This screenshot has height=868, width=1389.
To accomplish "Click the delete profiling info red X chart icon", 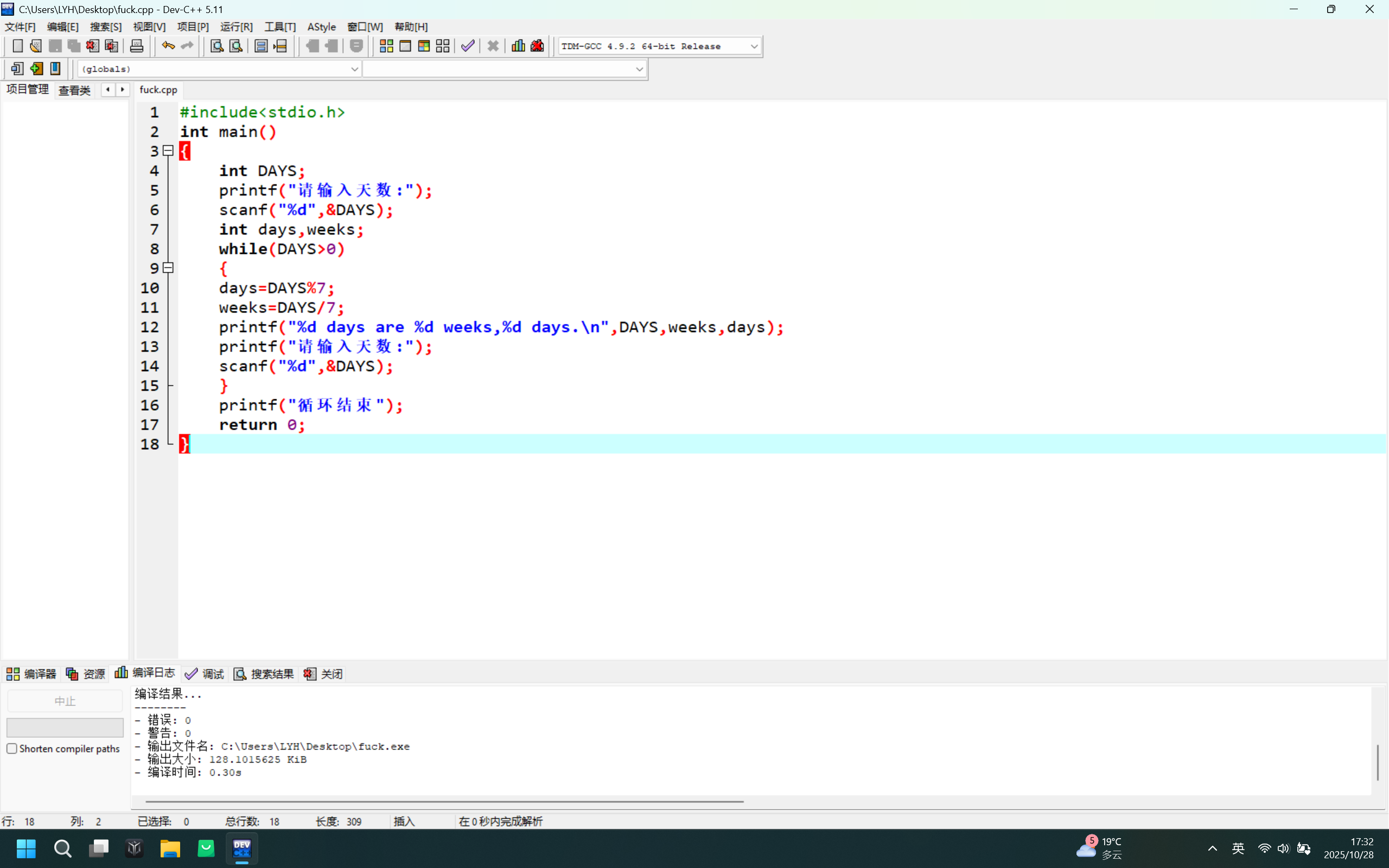I will 537,46.
